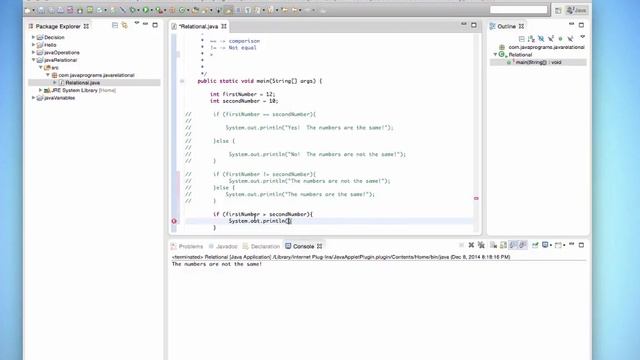This screenshot has width=640, height=360.
Task: Click the New file icon in toolbar
Action: tap(27, 10)
